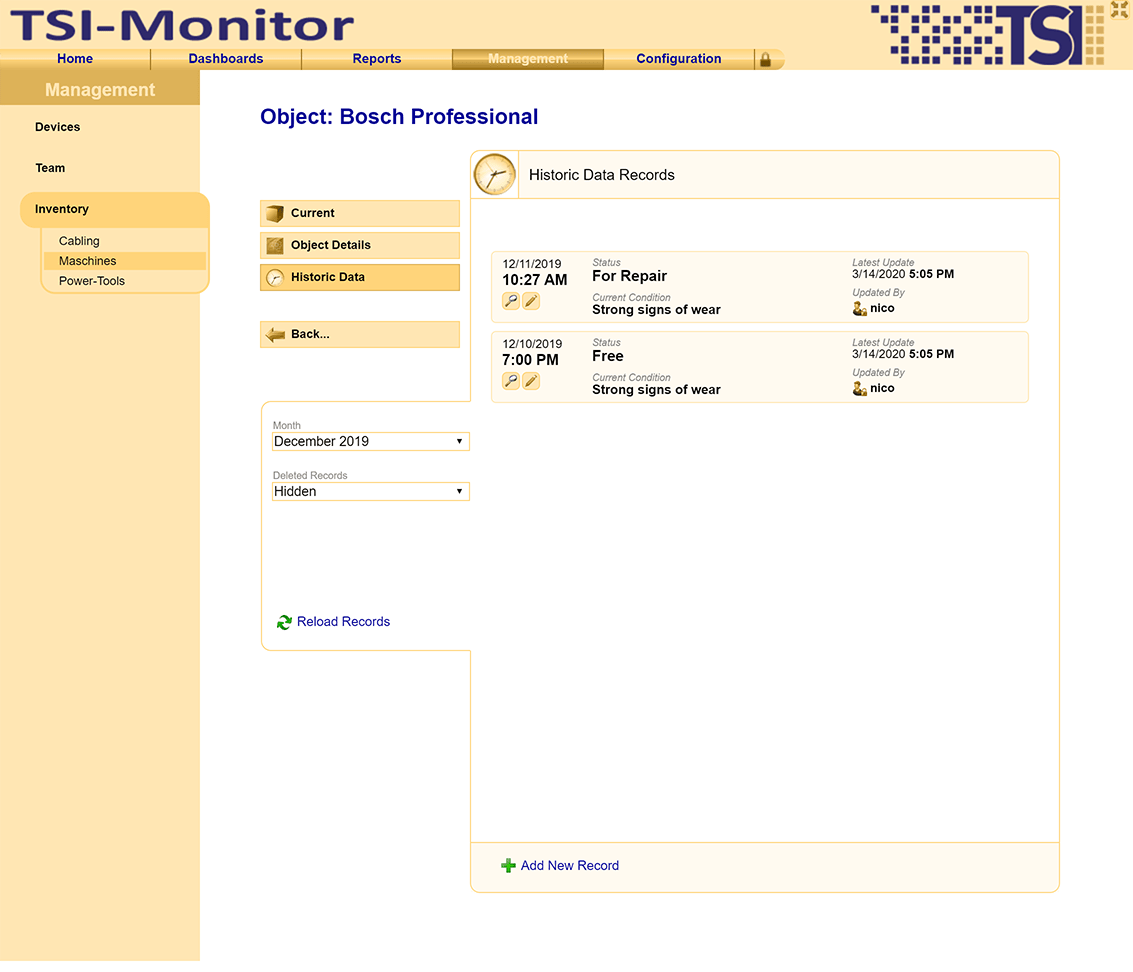Screen dimensions: 1133x972
Task: Click the 10:27 AM record time
Action: click(x=535, y=280)
